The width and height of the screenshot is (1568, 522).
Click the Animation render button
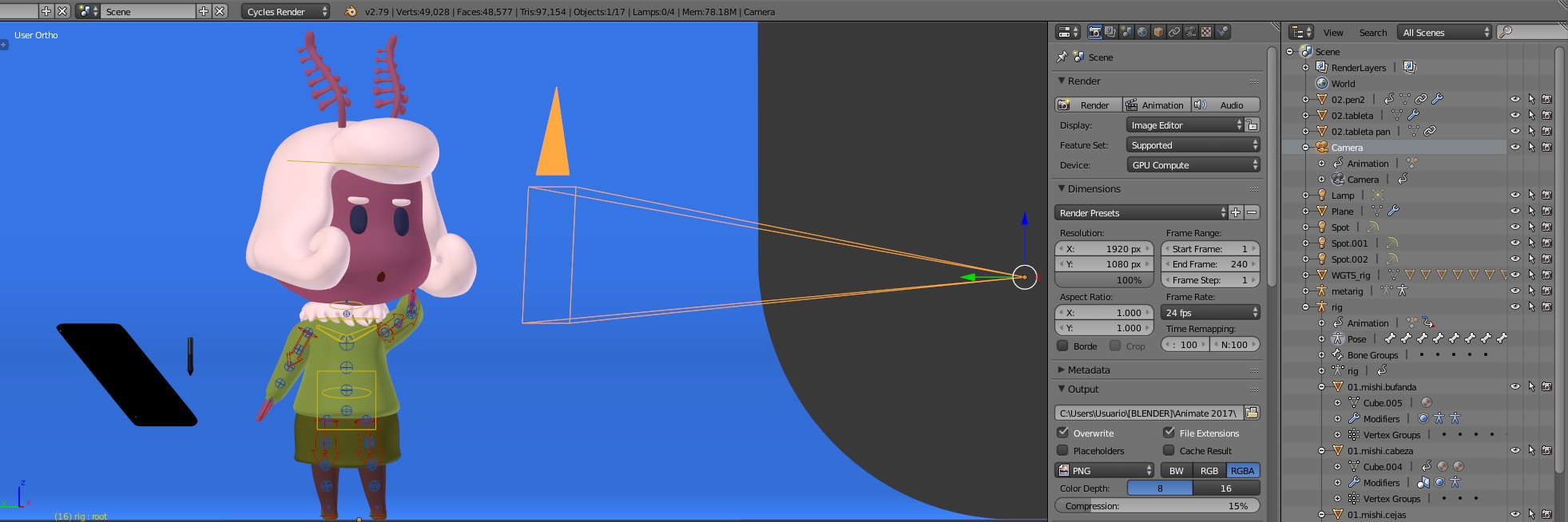pos(1156,105)
